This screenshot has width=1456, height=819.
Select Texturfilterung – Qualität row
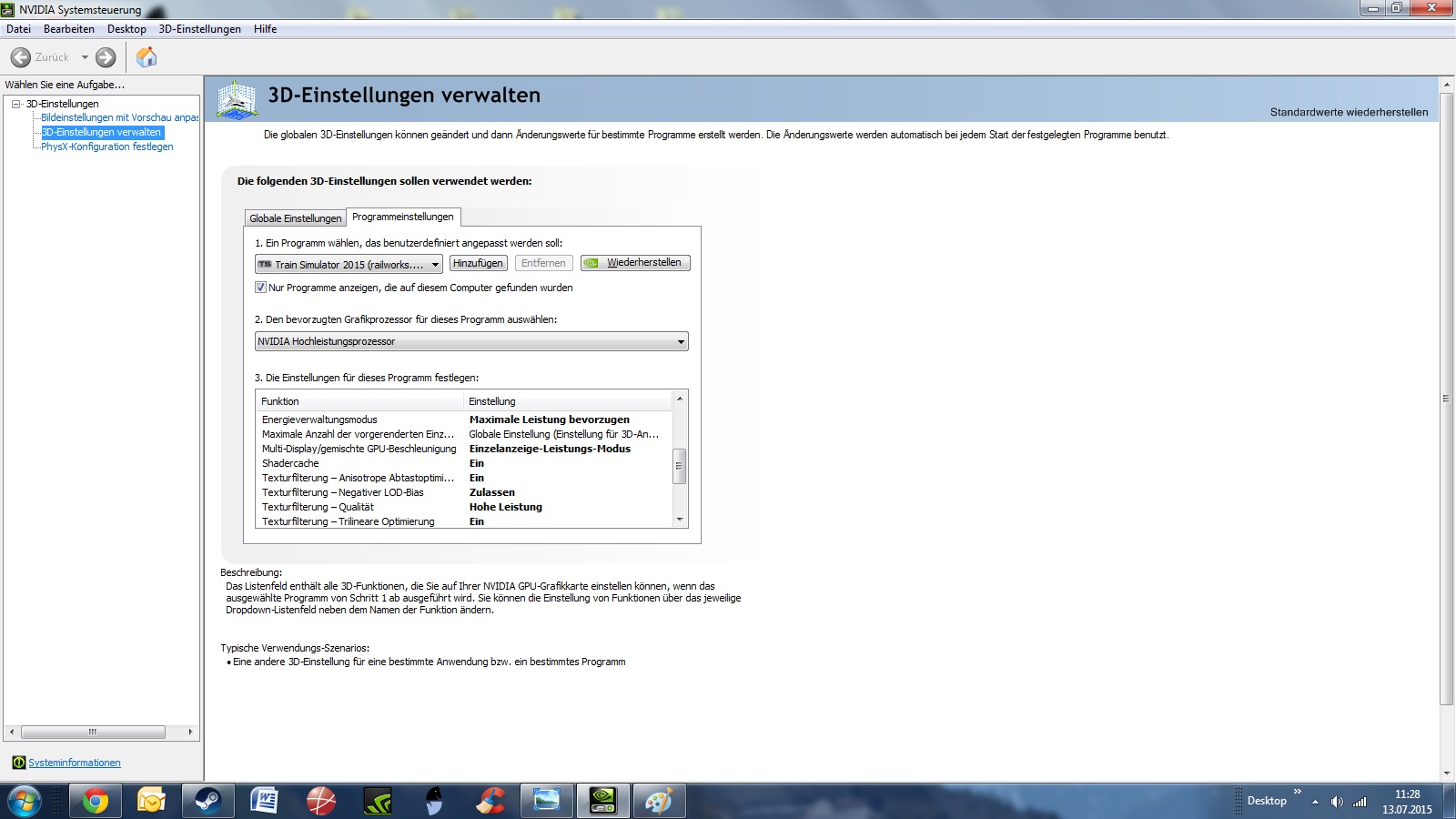point(464,507)
